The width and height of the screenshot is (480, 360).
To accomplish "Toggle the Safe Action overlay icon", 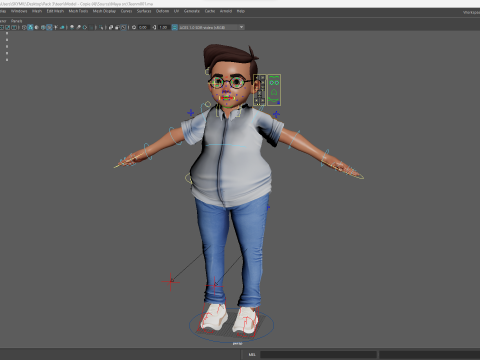I will (7, 27).
